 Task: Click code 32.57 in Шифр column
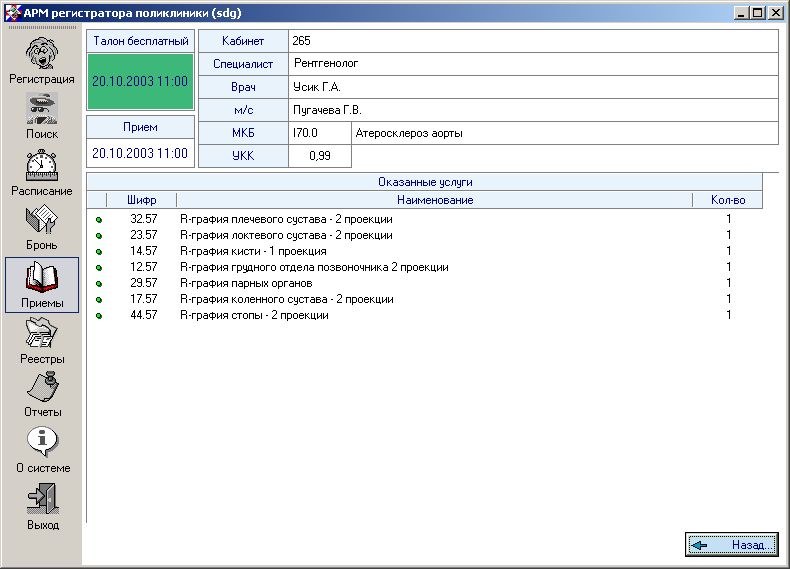pos(144,219)
